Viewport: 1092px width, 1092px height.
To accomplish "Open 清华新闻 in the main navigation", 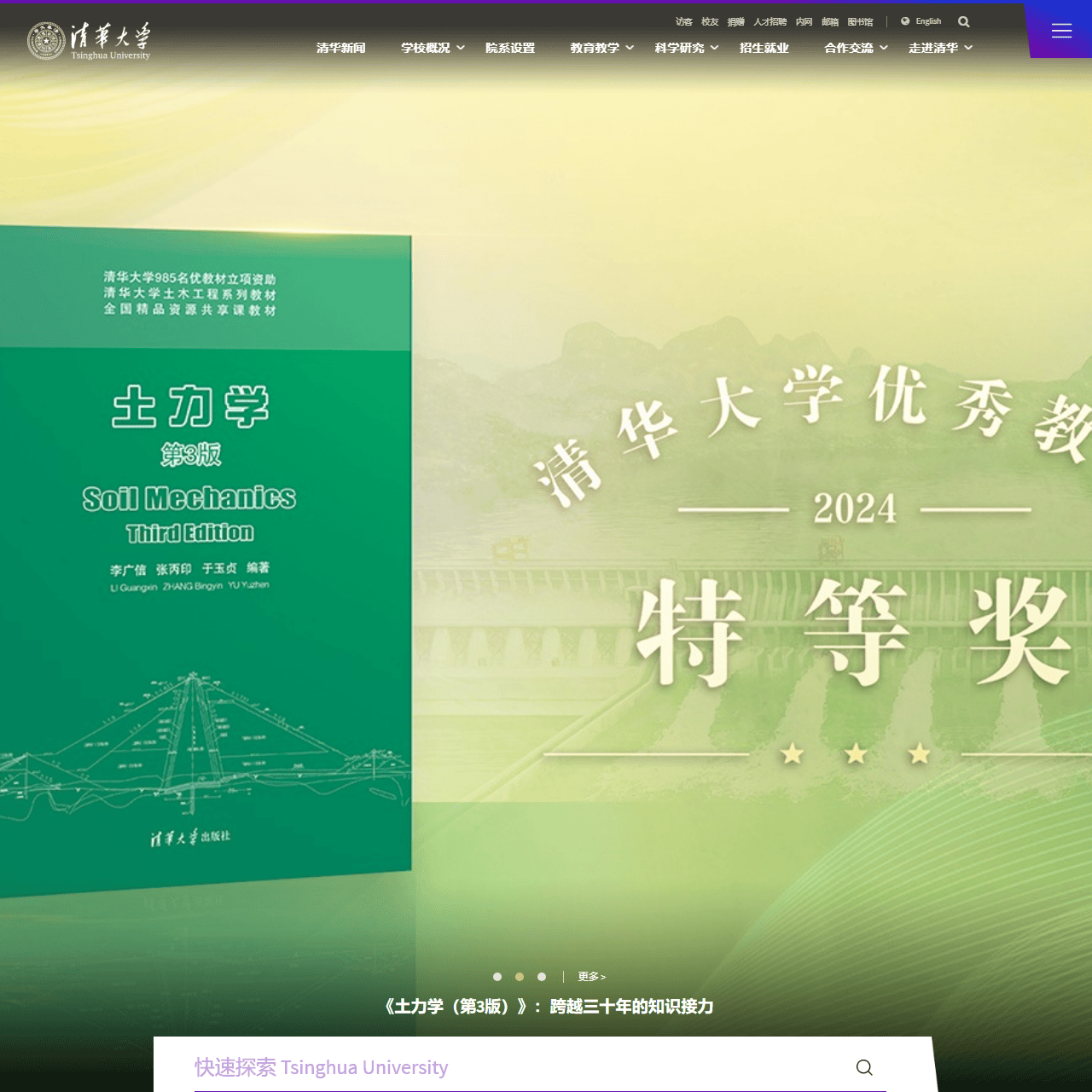I will point(341,48).
